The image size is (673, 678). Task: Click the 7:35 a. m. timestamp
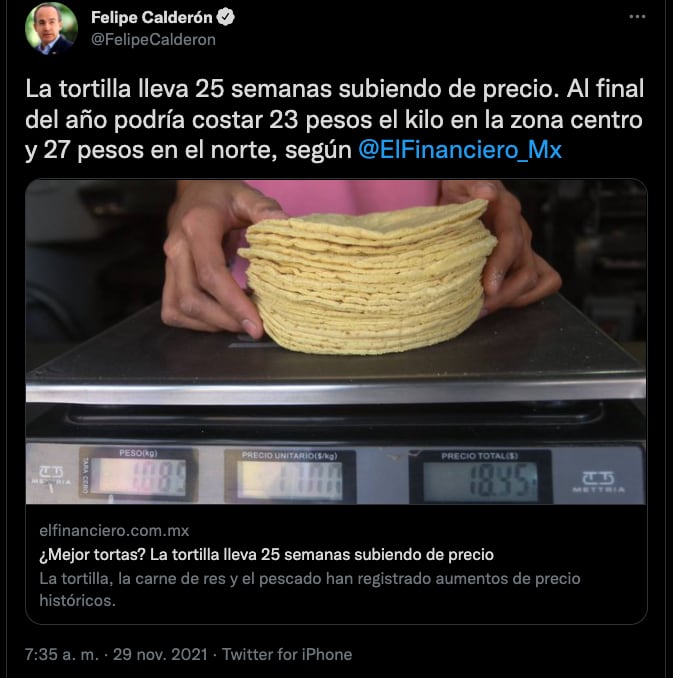pos(62,654)
